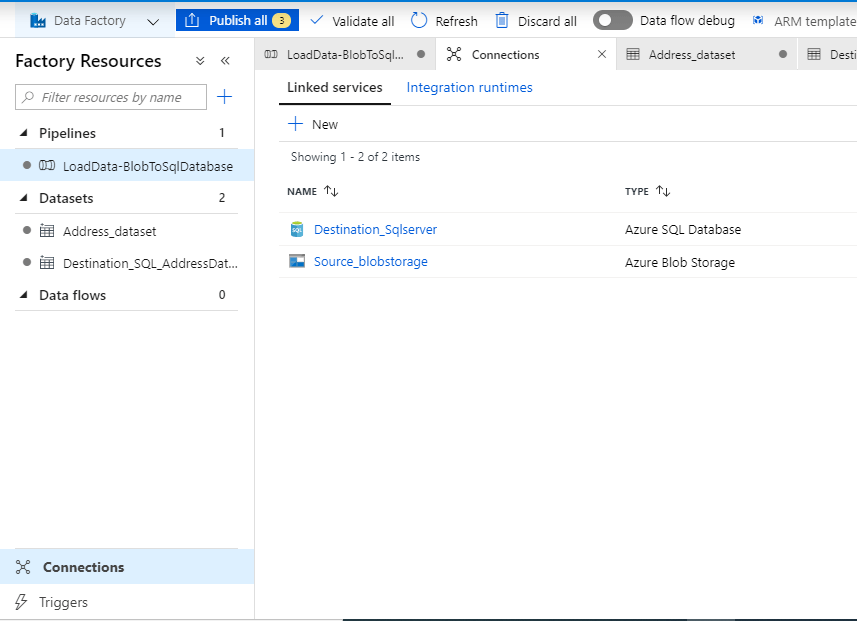Screen dimensions: 857x621
Task: Close the Connections tab
Action: [602, 54]
